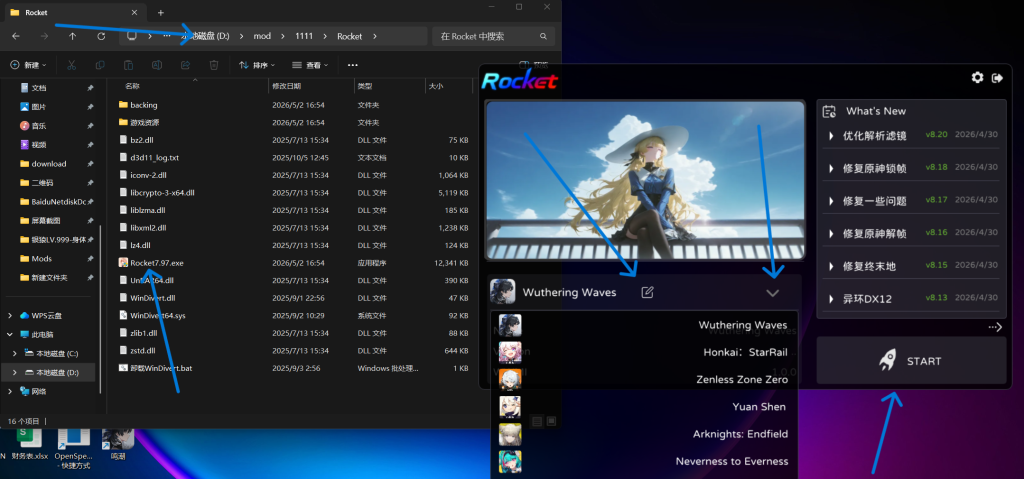Screen dimensions: 1024x479
Task: Go back in File Explorer
Action: coord(16,37)
